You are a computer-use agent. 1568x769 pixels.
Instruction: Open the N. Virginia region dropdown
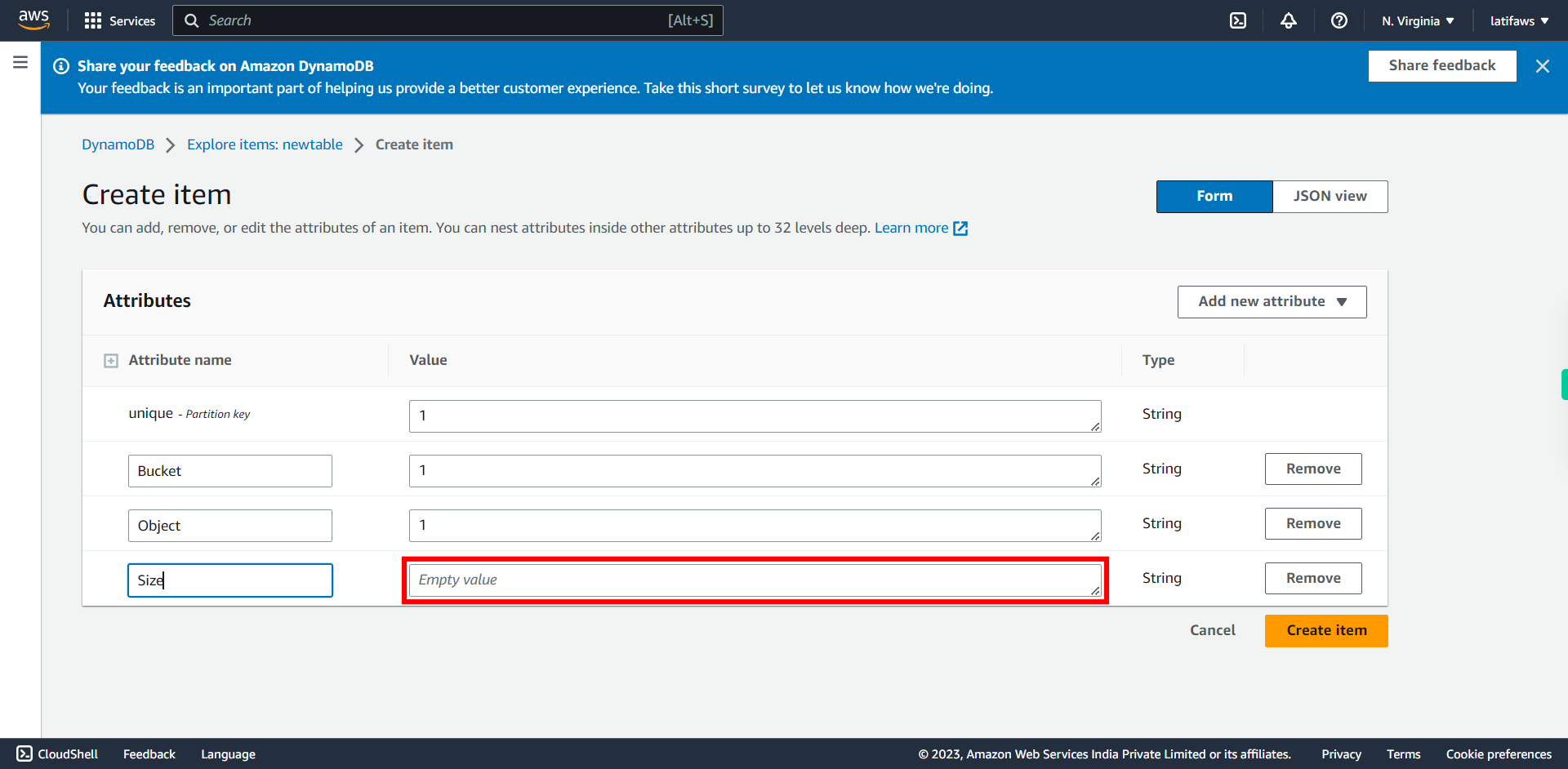pyautogui.click(x=1418, y=20)
